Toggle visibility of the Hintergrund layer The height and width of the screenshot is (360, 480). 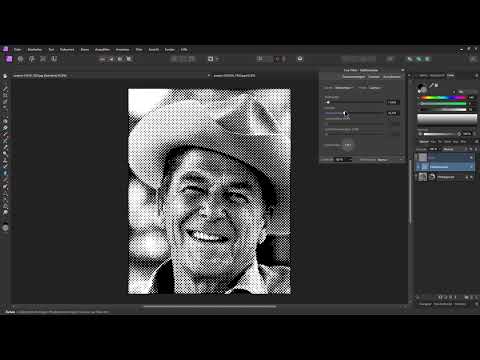click(x=471, y=177)
